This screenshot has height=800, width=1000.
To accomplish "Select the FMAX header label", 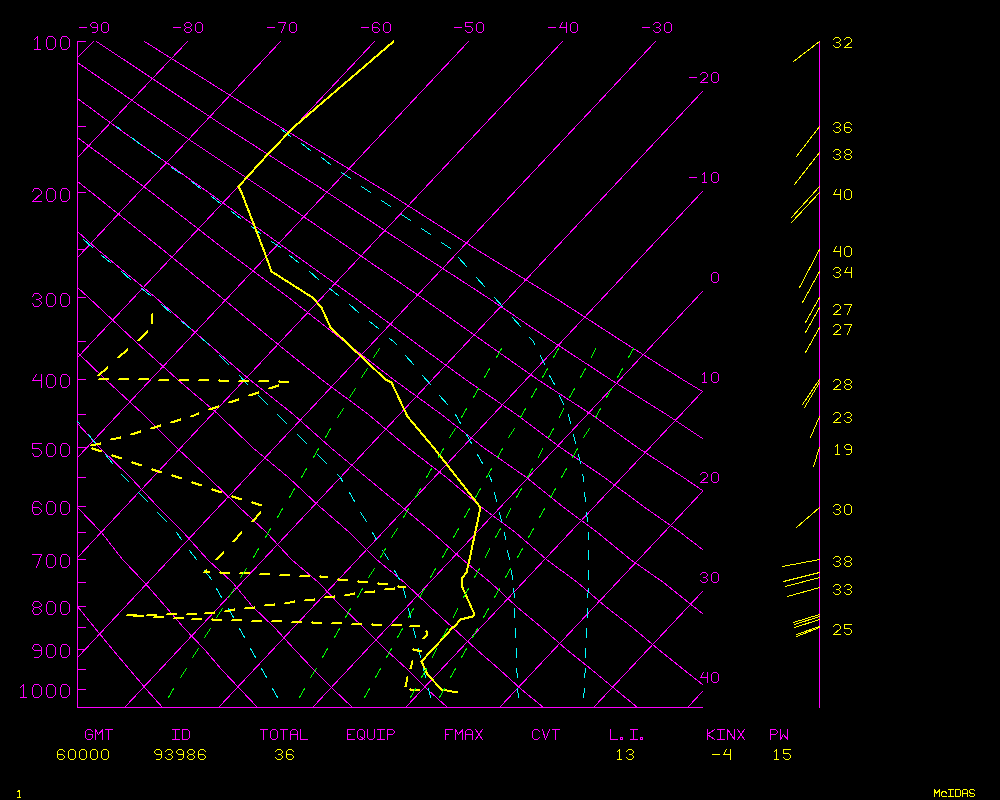I will tap(463, 735).
